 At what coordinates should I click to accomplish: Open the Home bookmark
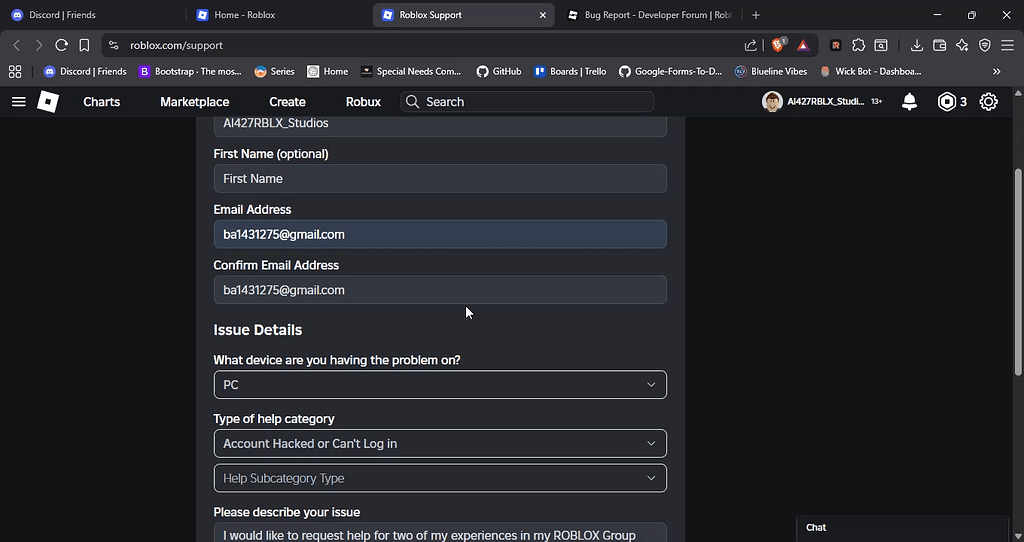pyautogui.click(x=328, y=71)
